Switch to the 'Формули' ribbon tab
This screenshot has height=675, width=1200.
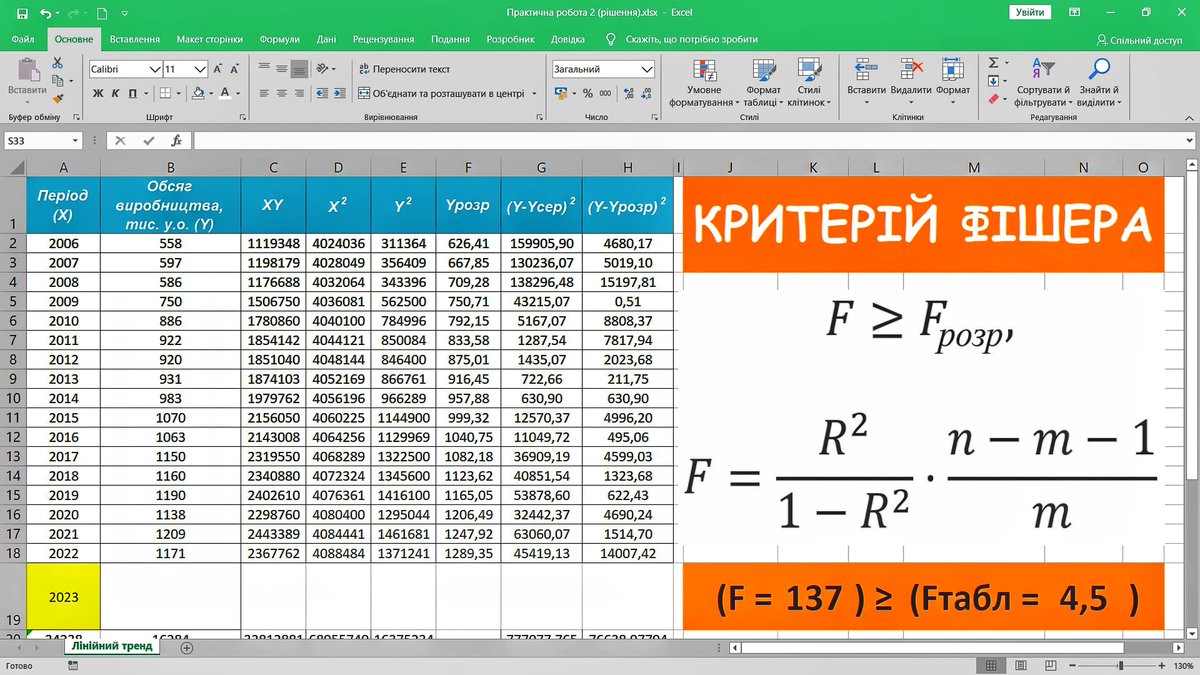279,39
